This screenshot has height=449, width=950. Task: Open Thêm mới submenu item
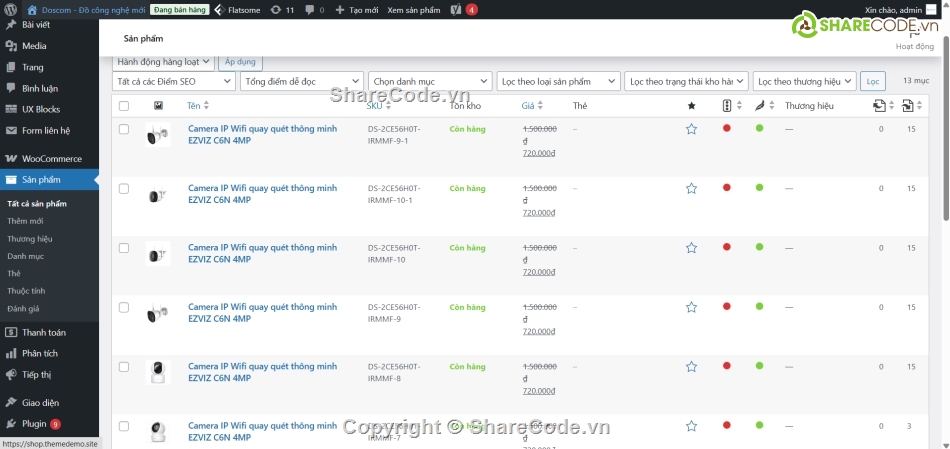[25, 221]
